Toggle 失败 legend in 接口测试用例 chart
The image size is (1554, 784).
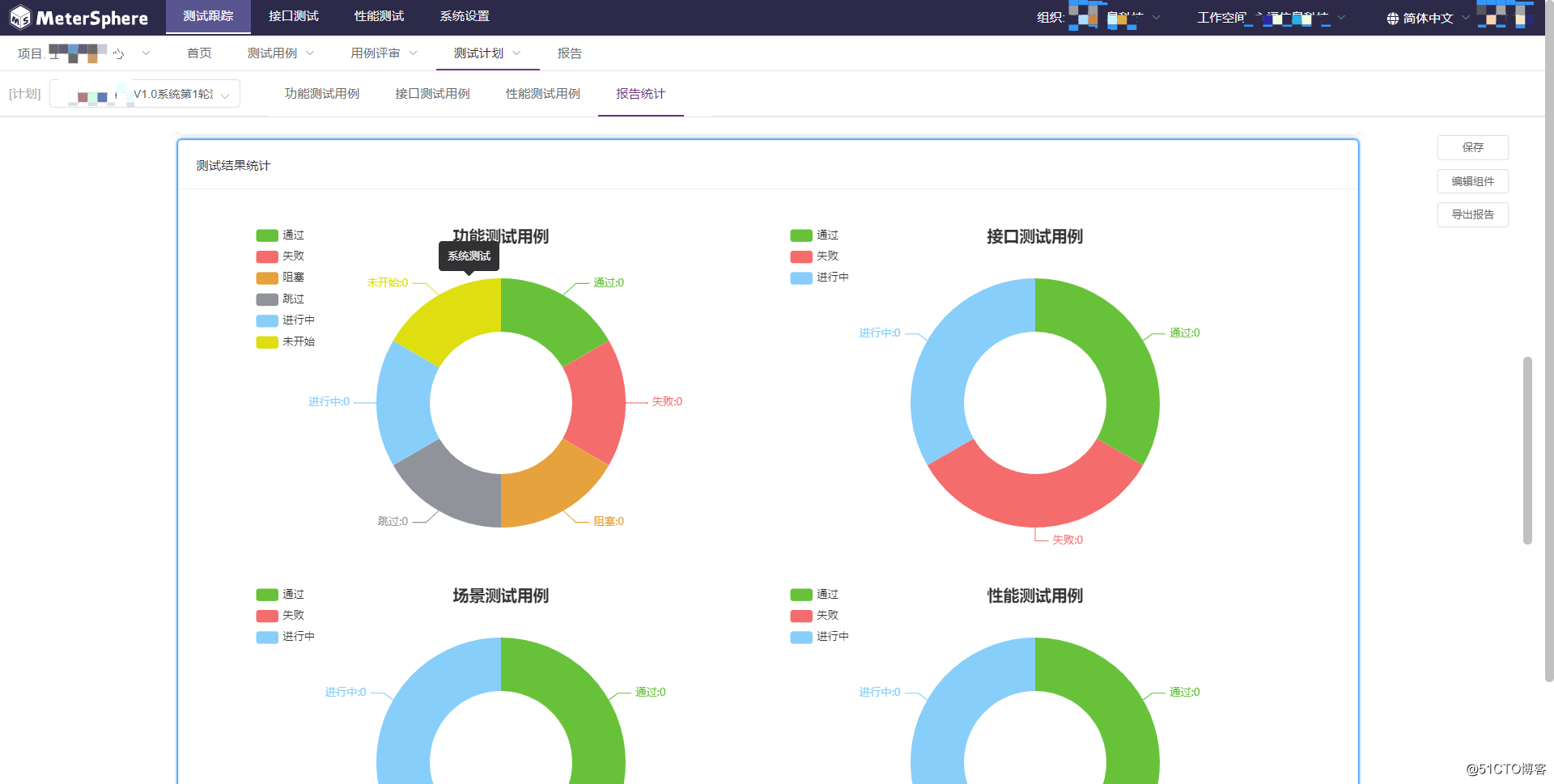pyautogui.click(x=814, y=256)
